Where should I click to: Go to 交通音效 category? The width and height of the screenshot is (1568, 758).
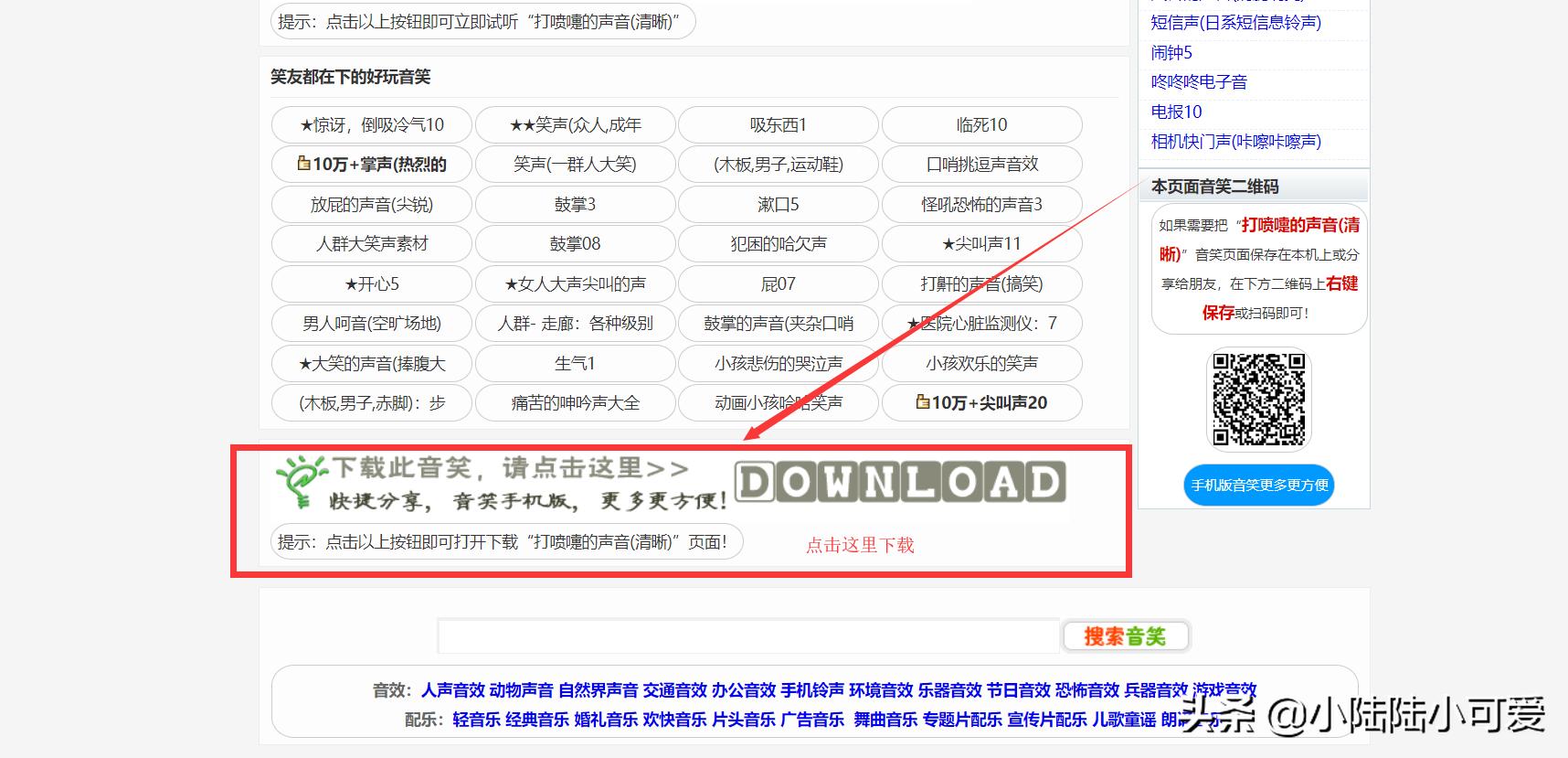click(x=674, y=690)
